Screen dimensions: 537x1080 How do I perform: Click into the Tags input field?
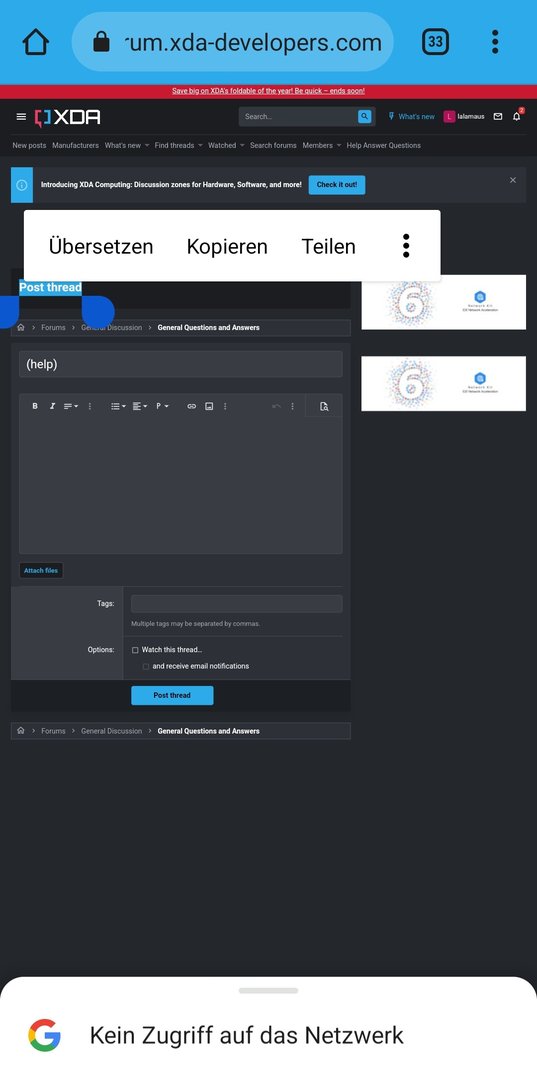click(x=236, y=603)
